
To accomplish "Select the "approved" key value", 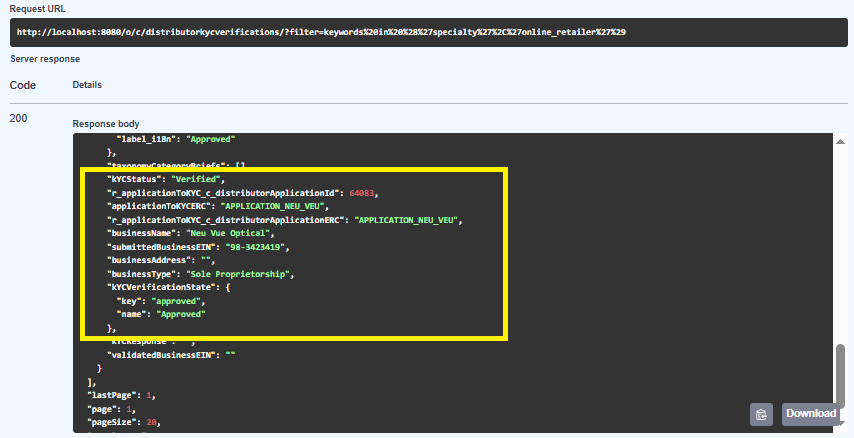I will pyautogui.click(x=178, y=301).
